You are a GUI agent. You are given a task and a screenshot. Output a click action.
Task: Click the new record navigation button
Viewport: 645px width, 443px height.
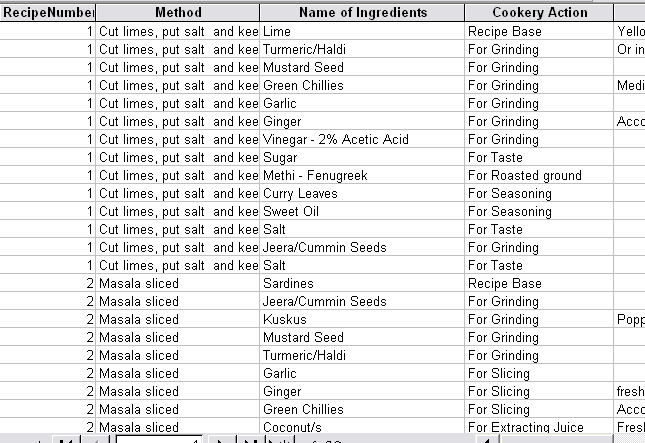[280, 440]
